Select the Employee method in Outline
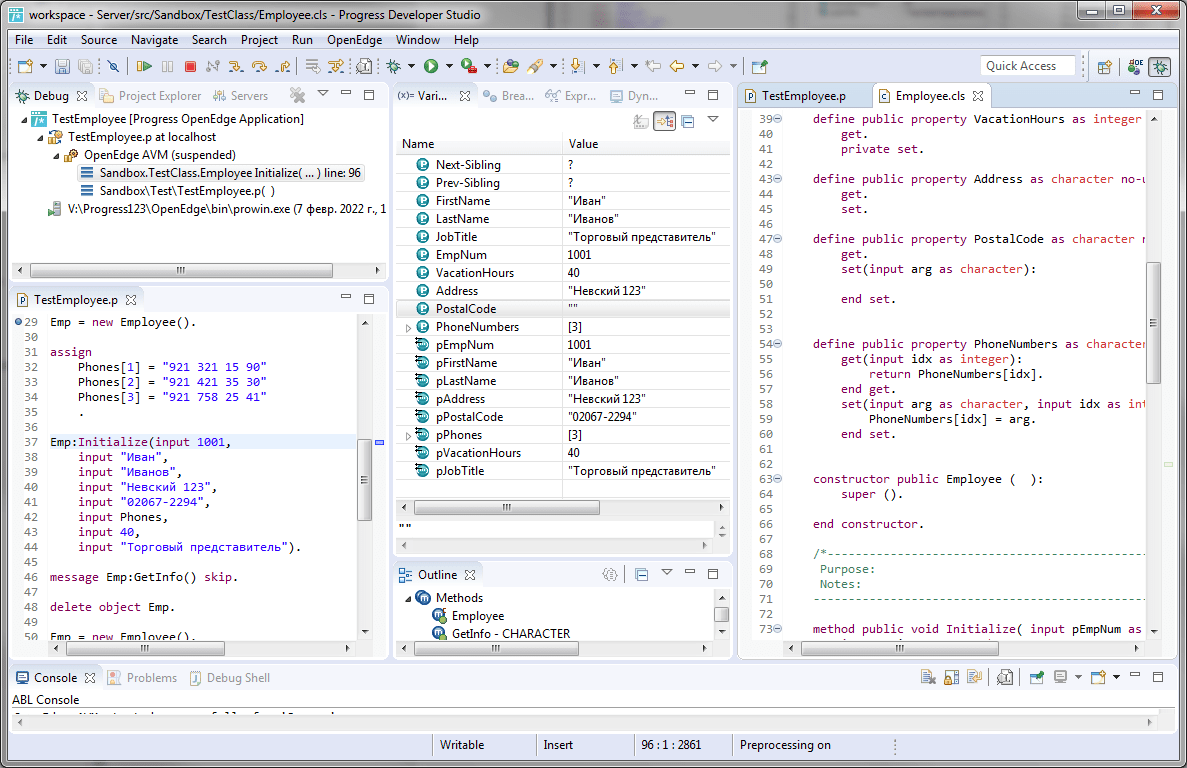This screenshot has height=768, width=1187. point(469,616)
